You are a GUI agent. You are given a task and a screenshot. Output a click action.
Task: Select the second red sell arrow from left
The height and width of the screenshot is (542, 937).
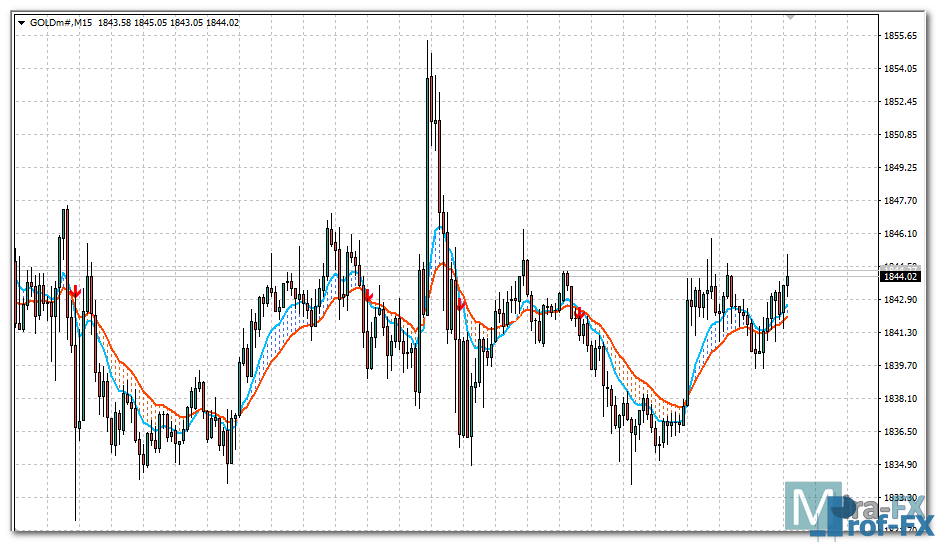pos(369,296)
